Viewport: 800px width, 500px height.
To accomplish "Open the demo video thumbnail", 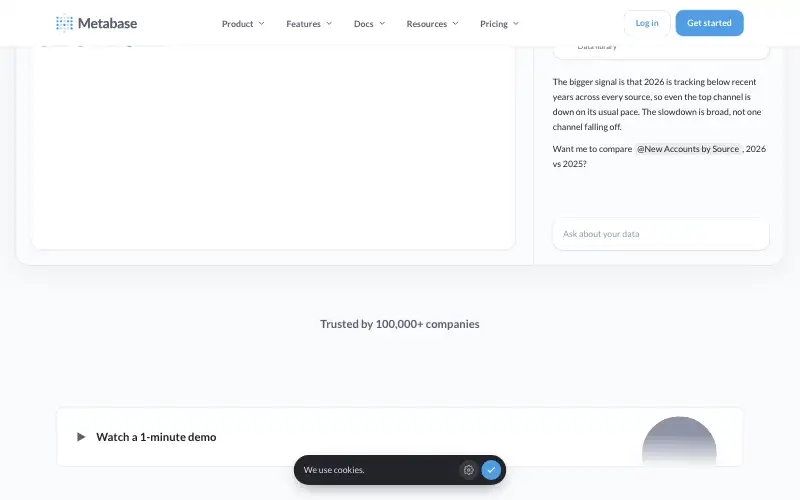I will point(679,441).
